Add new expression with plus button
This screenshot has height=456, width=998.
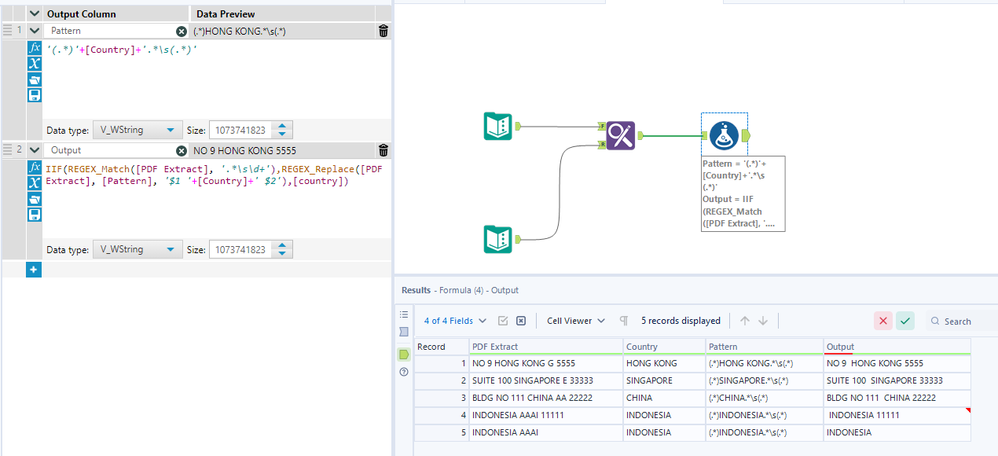click(34, 270)
